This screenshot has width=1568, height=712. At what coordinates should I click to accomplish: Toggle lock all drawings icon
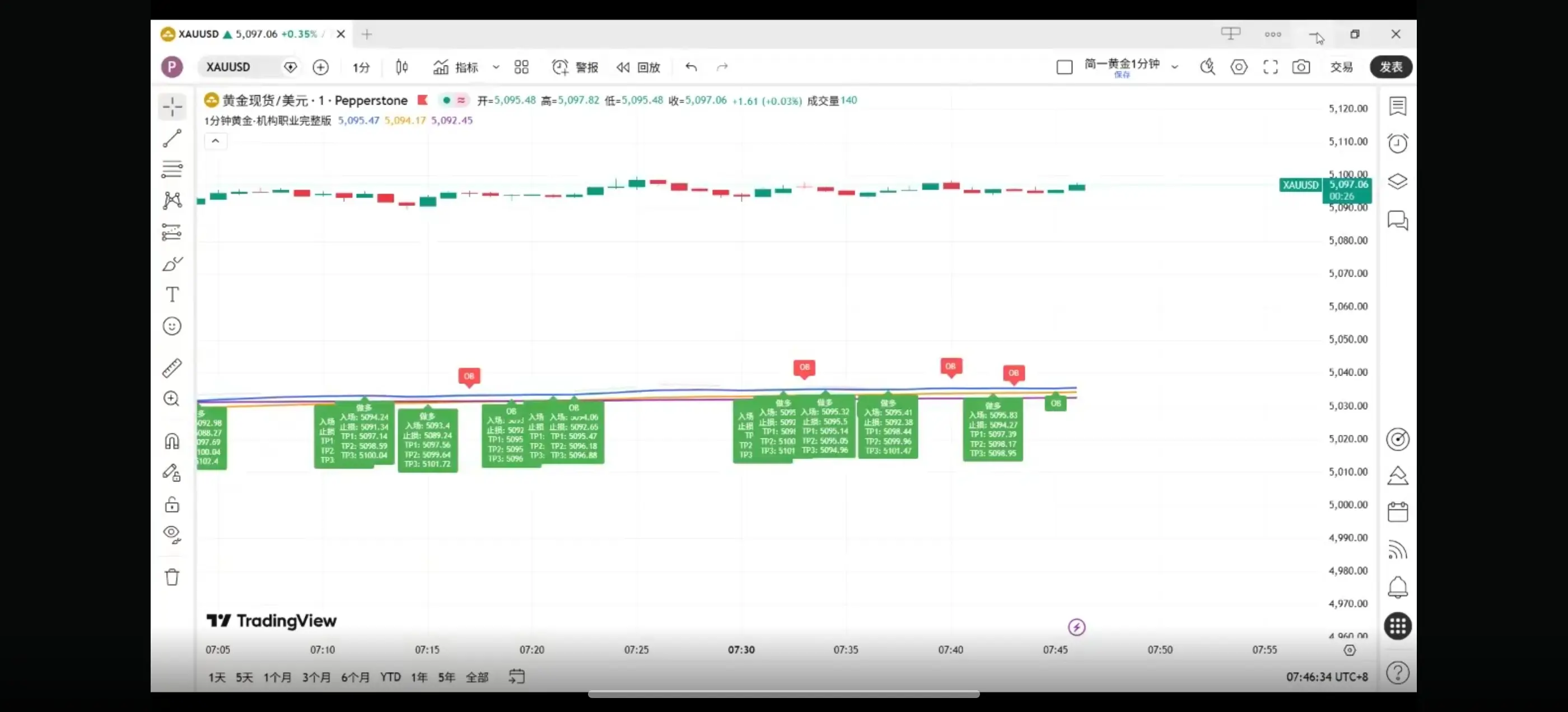pos(172,504)
